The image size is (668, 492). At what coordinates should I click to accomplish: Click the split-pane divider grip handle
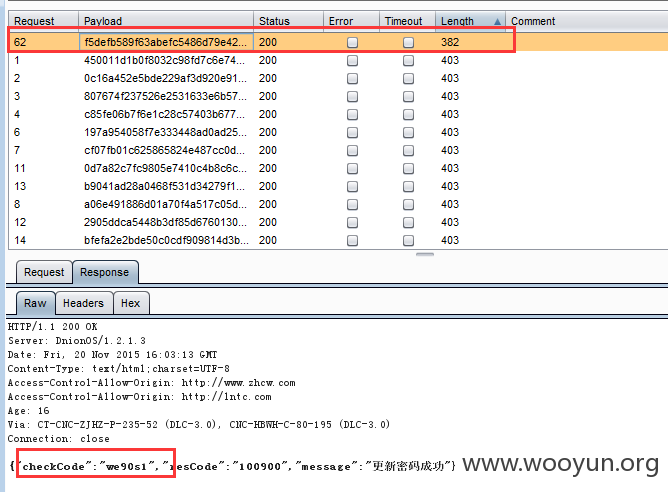tap(425, 254)
